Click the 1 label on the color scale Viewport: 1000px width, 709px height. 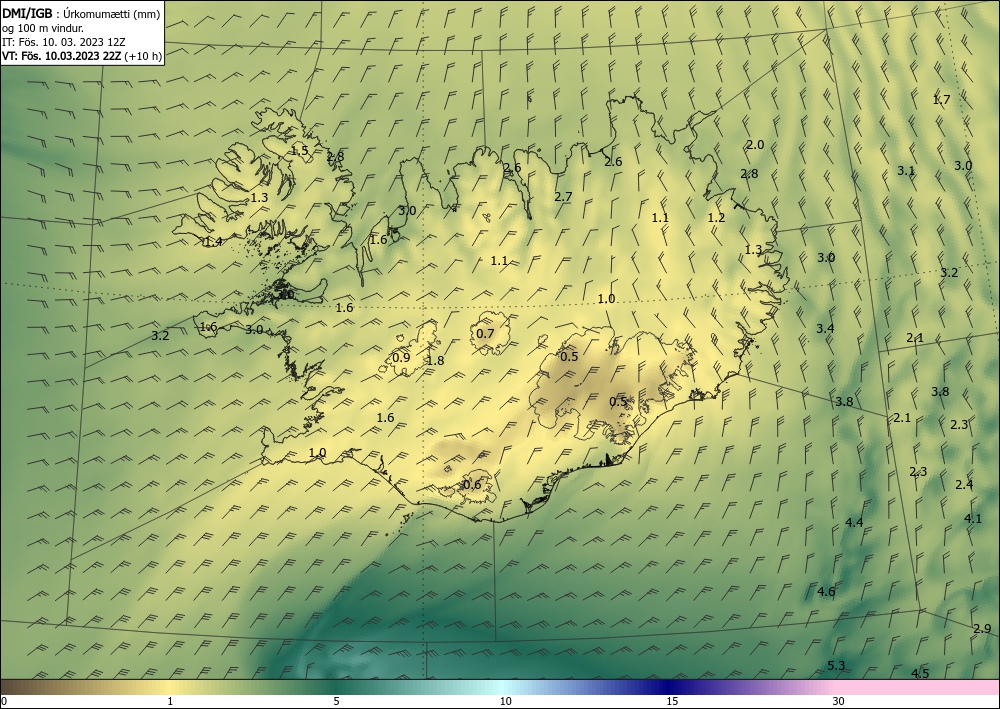click(x=170, y=701)
